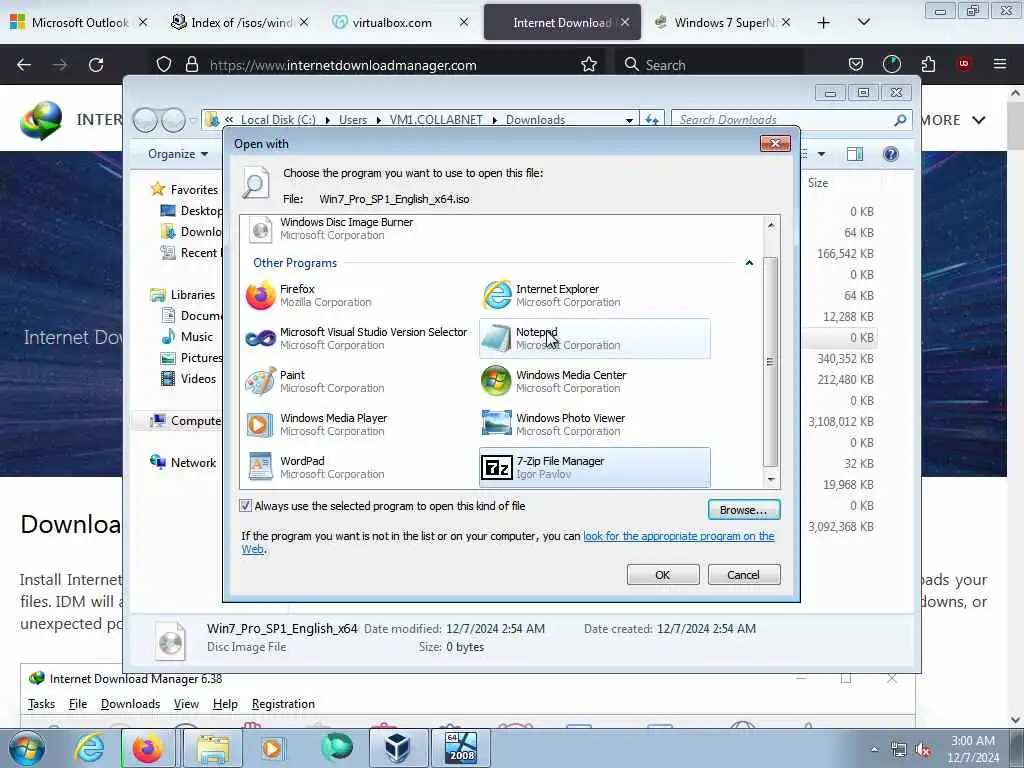The image size is (1024, 768).
Task: Expand the Explorer address bar history dropdown
Action: coord(629,120)
